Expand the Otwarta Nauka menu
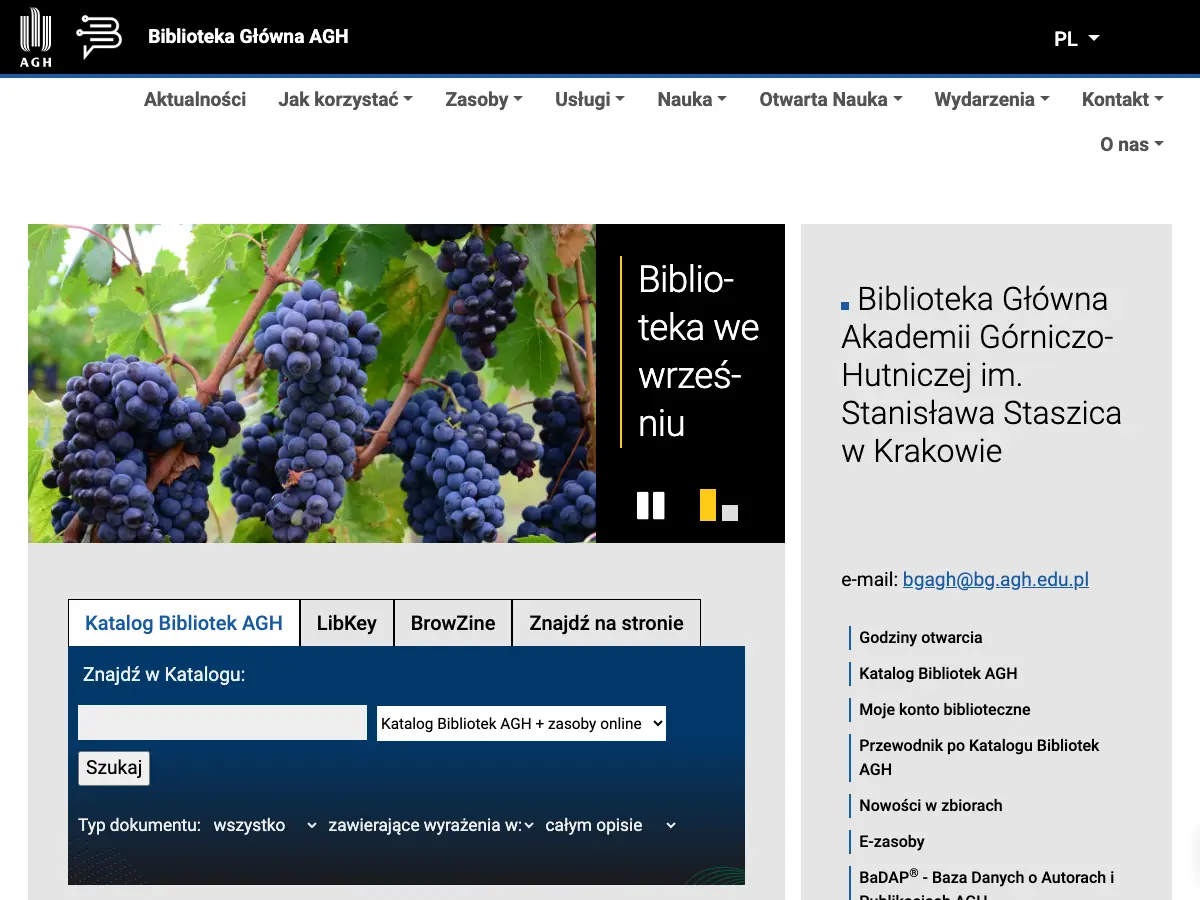The height and width of the screenshot is (900, 1200). [x=831, y=99]
